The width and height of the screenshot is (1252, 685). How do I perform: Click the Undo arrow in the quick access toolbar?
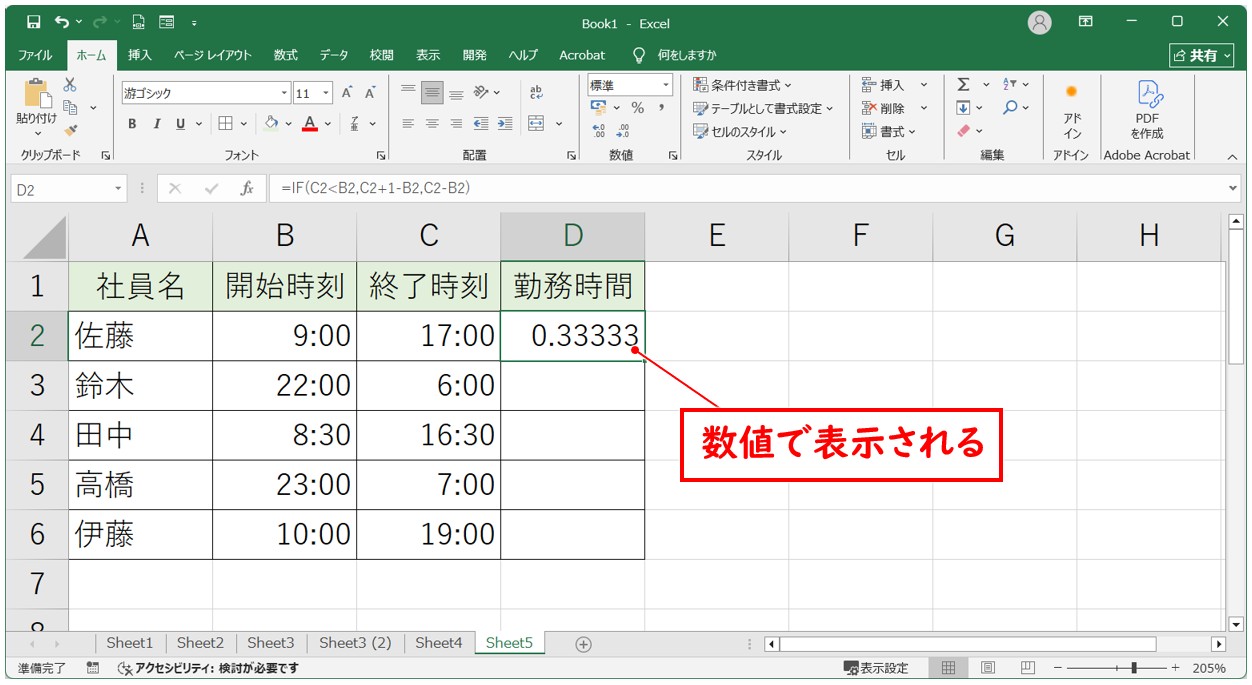(x=62, y=22)
